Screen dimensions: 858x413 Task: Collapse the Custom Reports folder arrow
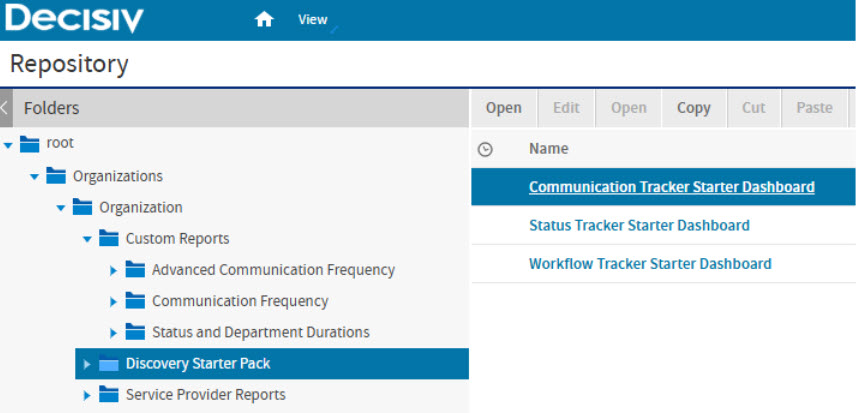click(87, 240)
